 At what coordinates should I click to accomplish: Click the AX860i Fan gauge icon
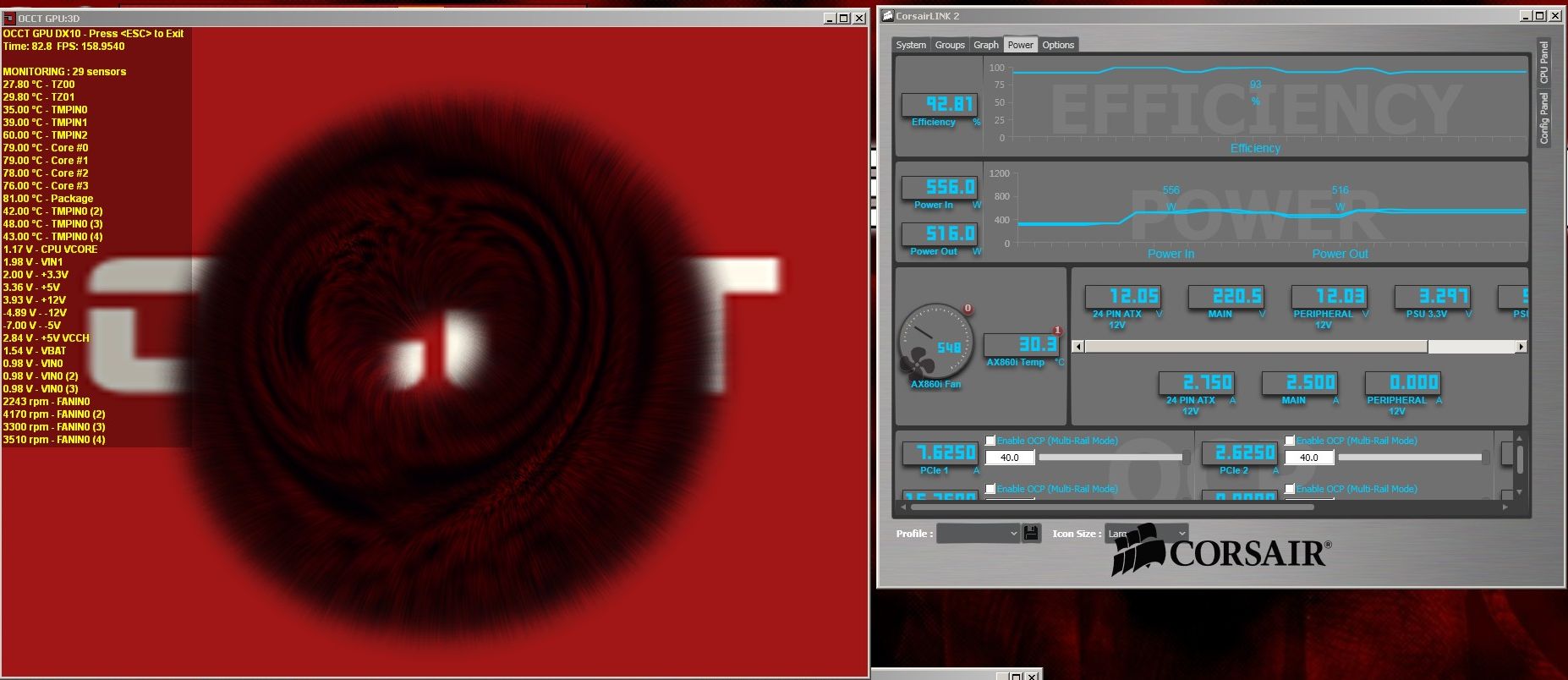[935, 343]
